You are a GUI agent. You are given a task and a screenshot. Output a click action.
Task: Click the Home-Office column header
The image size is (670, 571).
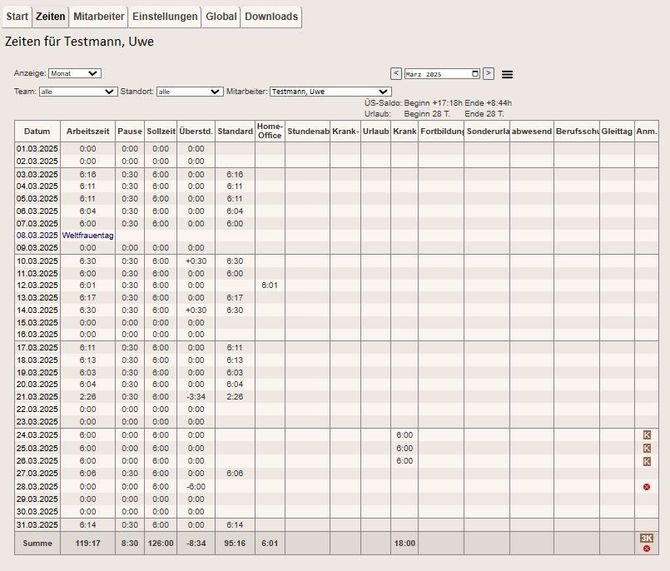(x=270, y=131)
